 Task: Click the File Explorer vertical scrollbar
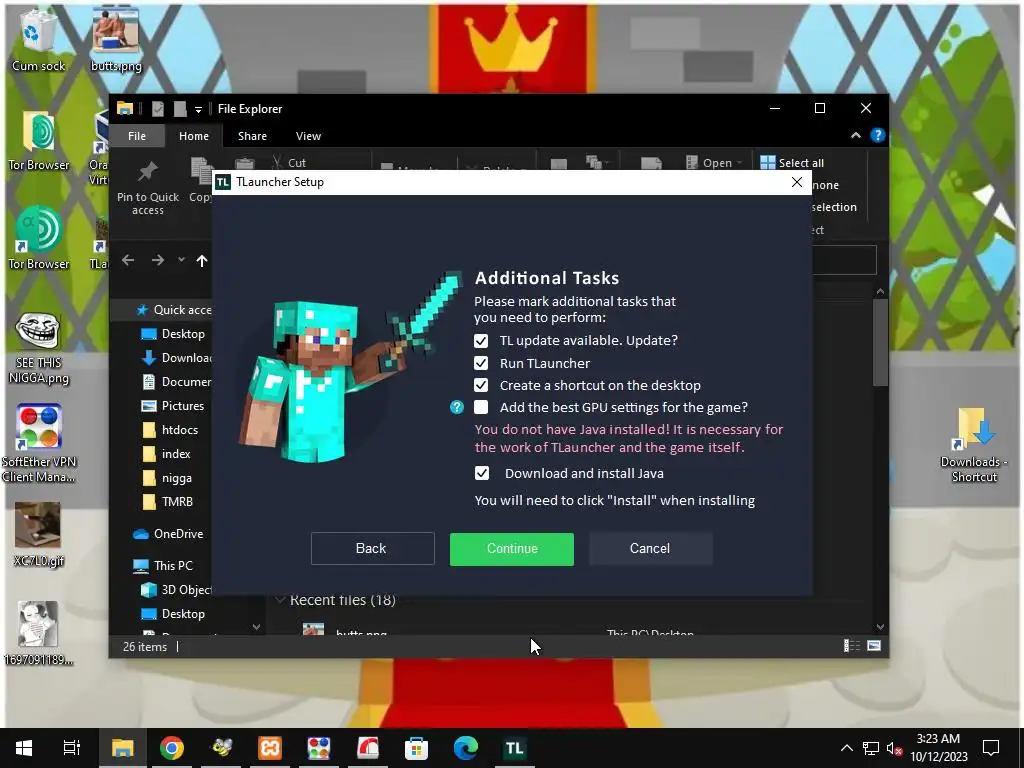[880, 342]
